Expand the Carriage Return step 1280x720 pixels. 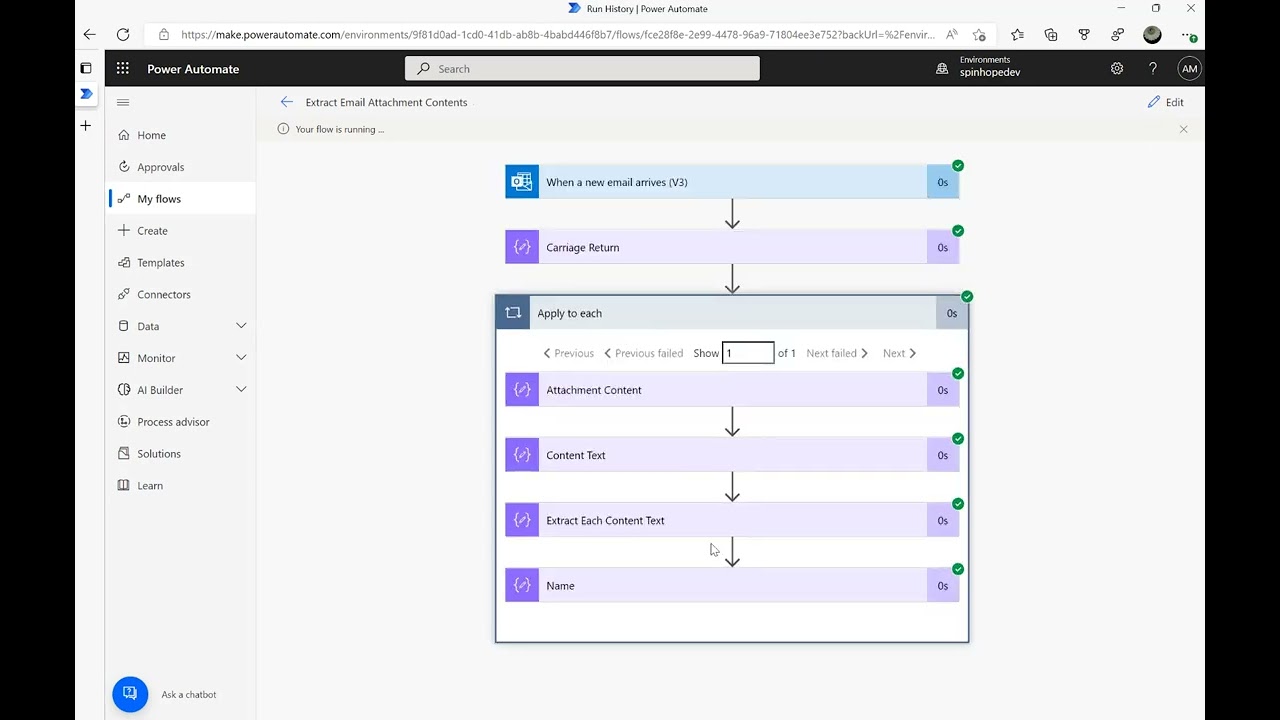pyautogui.click(x=732, y=247)
